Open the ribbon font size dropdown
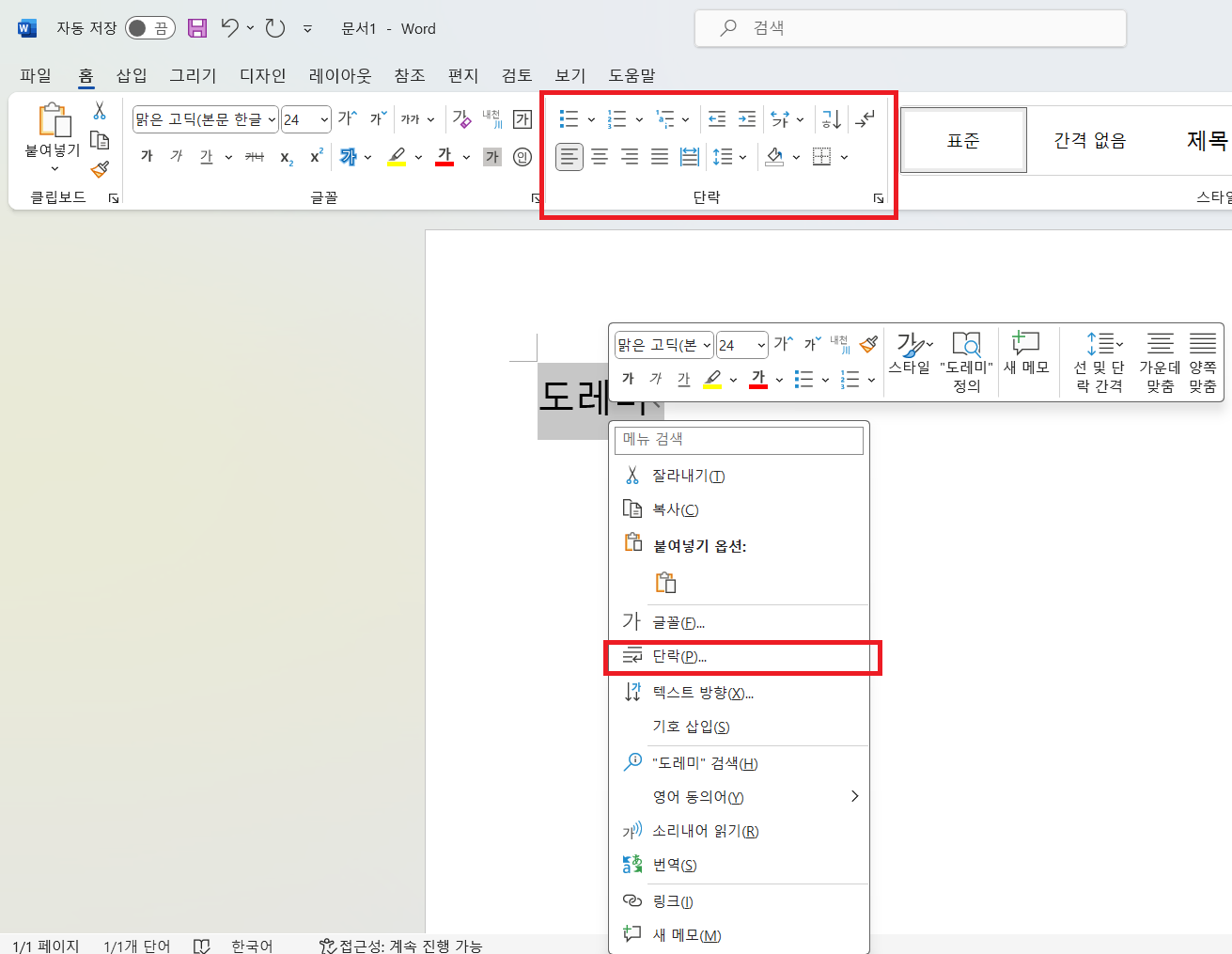This screenshot has height=954, width=1232. (324, 119)
